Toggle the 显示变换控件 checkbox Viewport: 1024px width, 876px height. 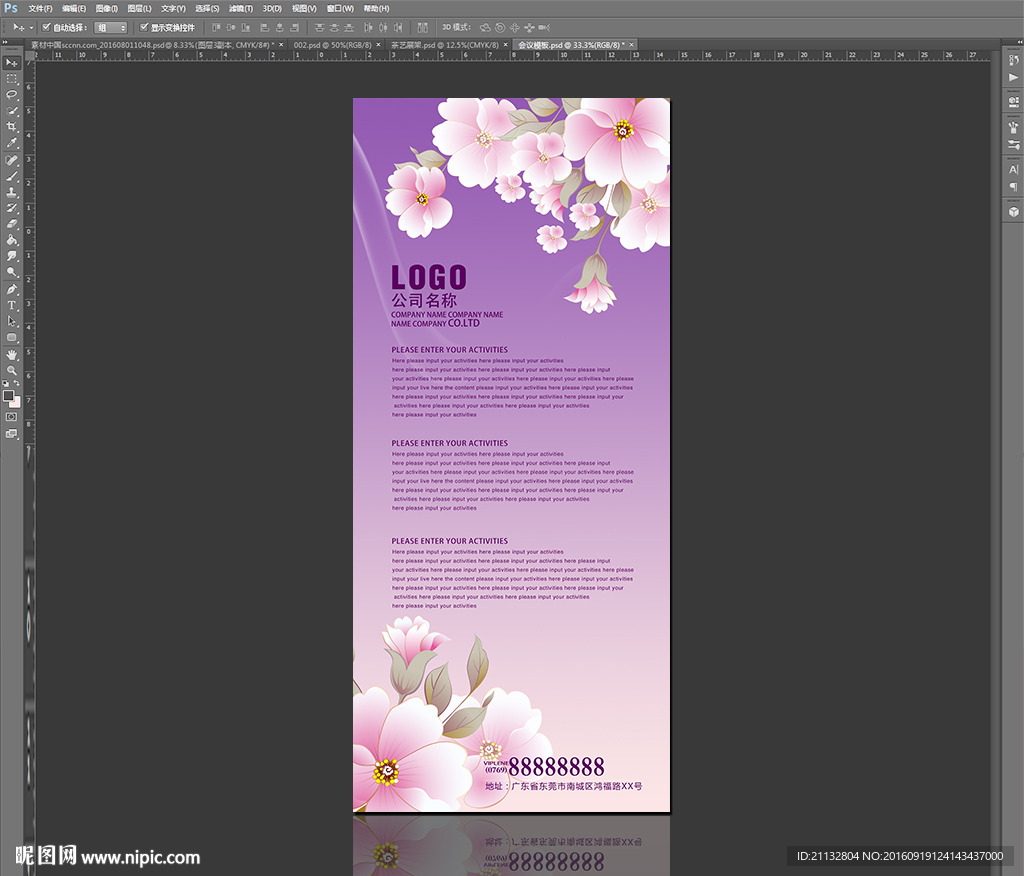[144, 27]
